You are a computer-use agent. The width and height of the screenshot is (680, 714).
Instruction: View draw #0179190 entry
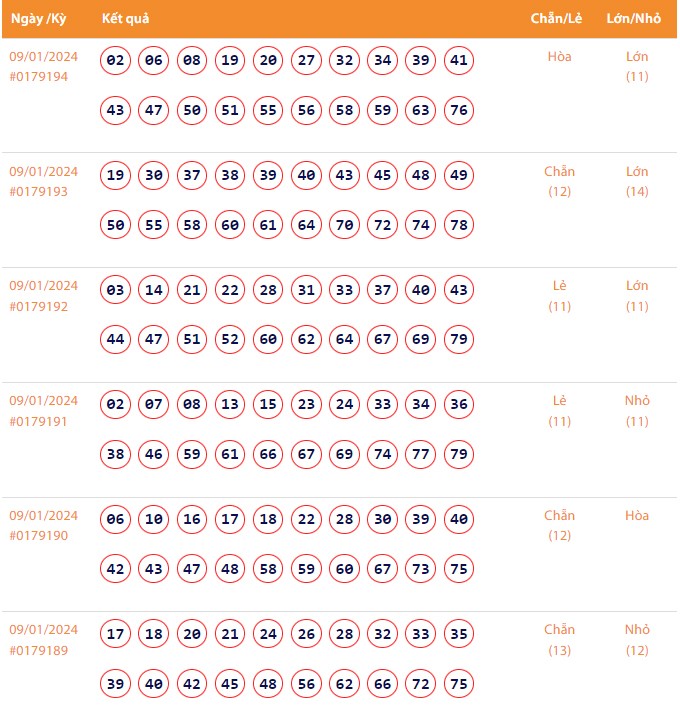(38, 536)
